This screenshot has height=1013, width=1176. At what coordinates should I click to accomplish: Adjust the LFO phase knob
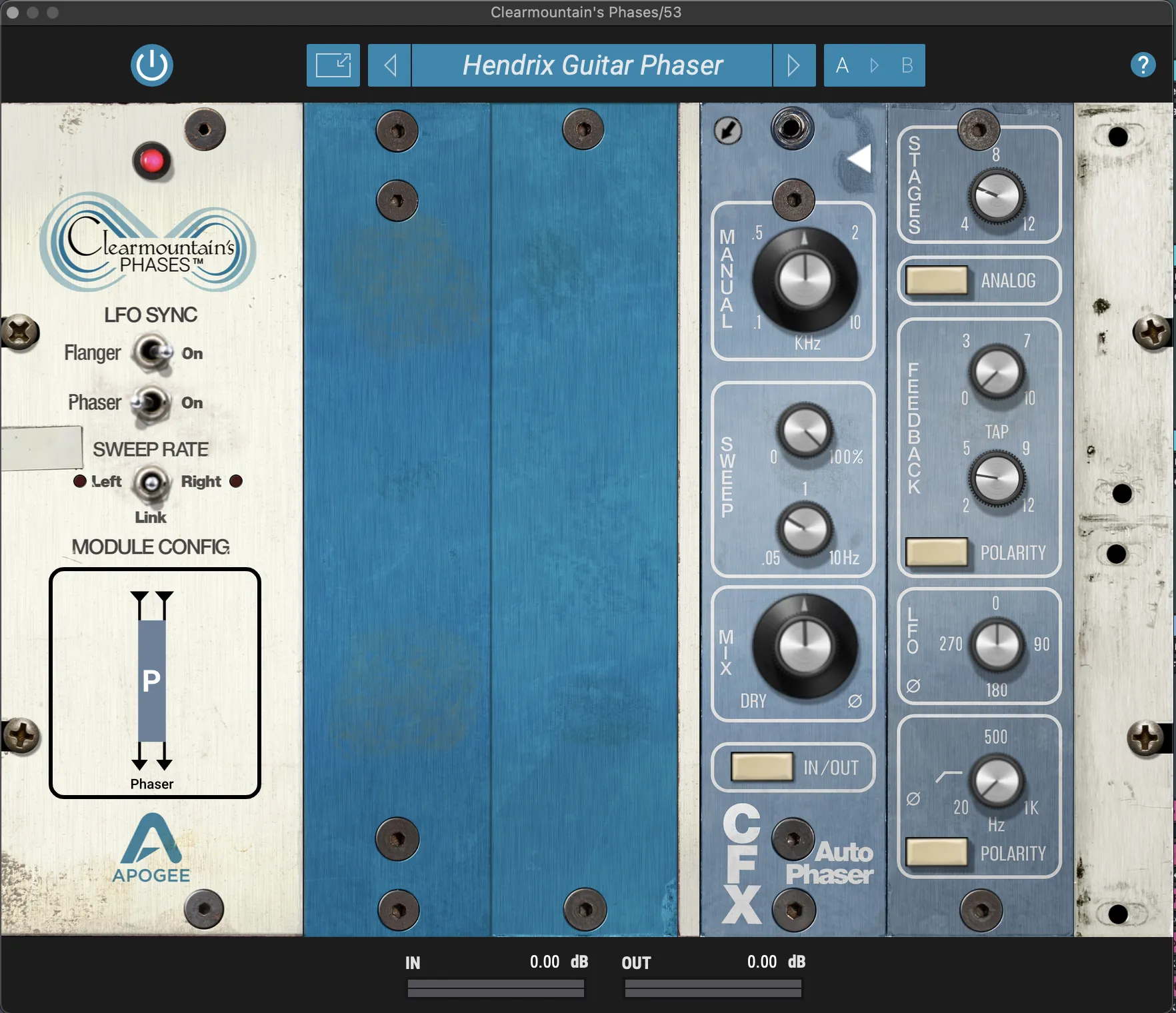coord(997,644)
